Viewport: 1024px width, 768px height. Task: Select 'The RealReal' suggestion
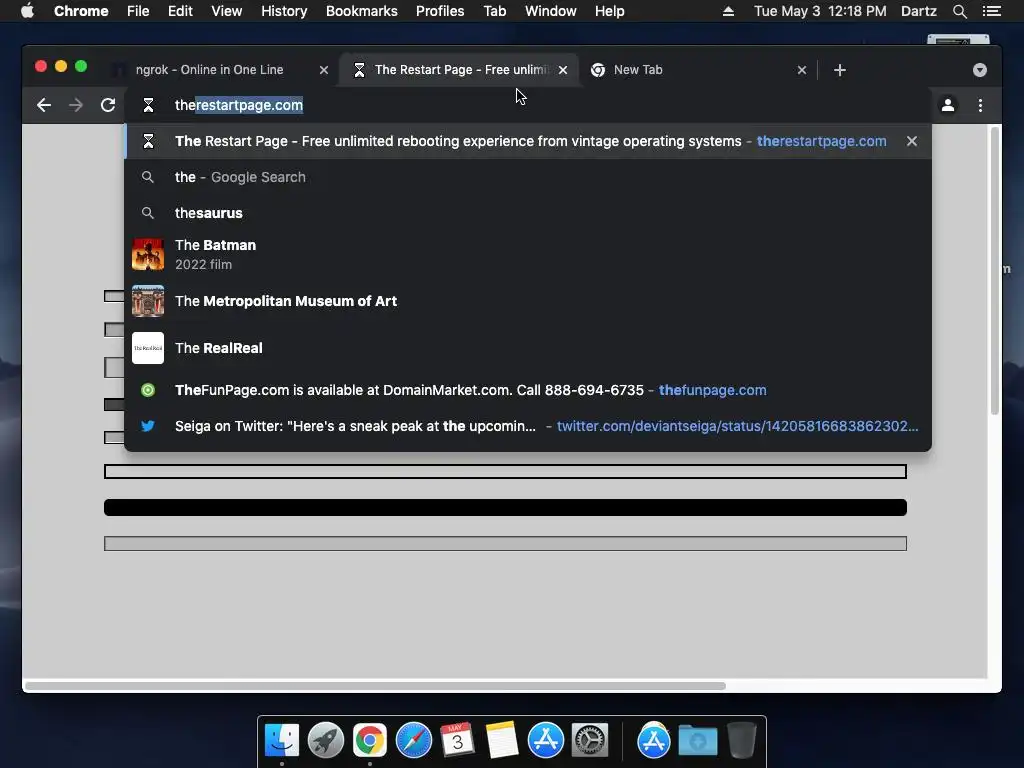pyautogui.click(x=528, y=348)
